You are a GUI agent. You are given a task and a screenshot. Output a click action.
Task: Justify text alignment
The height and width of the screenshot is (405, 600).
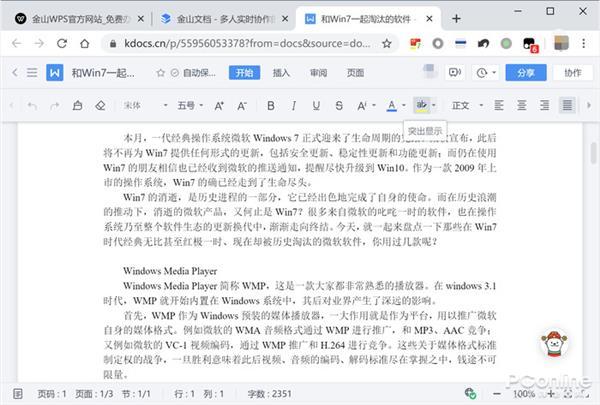[x=567, y=105]
